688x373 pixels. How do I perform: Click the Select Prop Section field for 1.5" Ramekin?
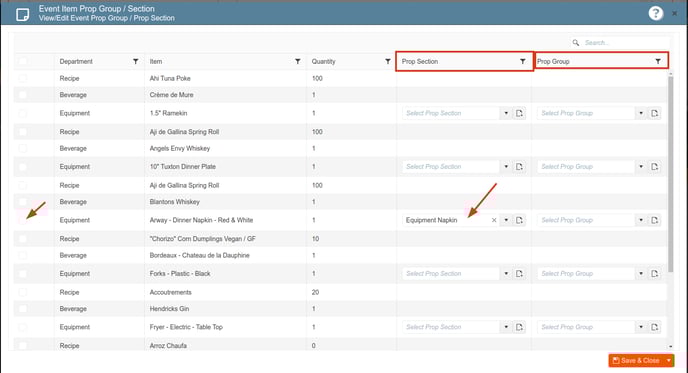451,113
